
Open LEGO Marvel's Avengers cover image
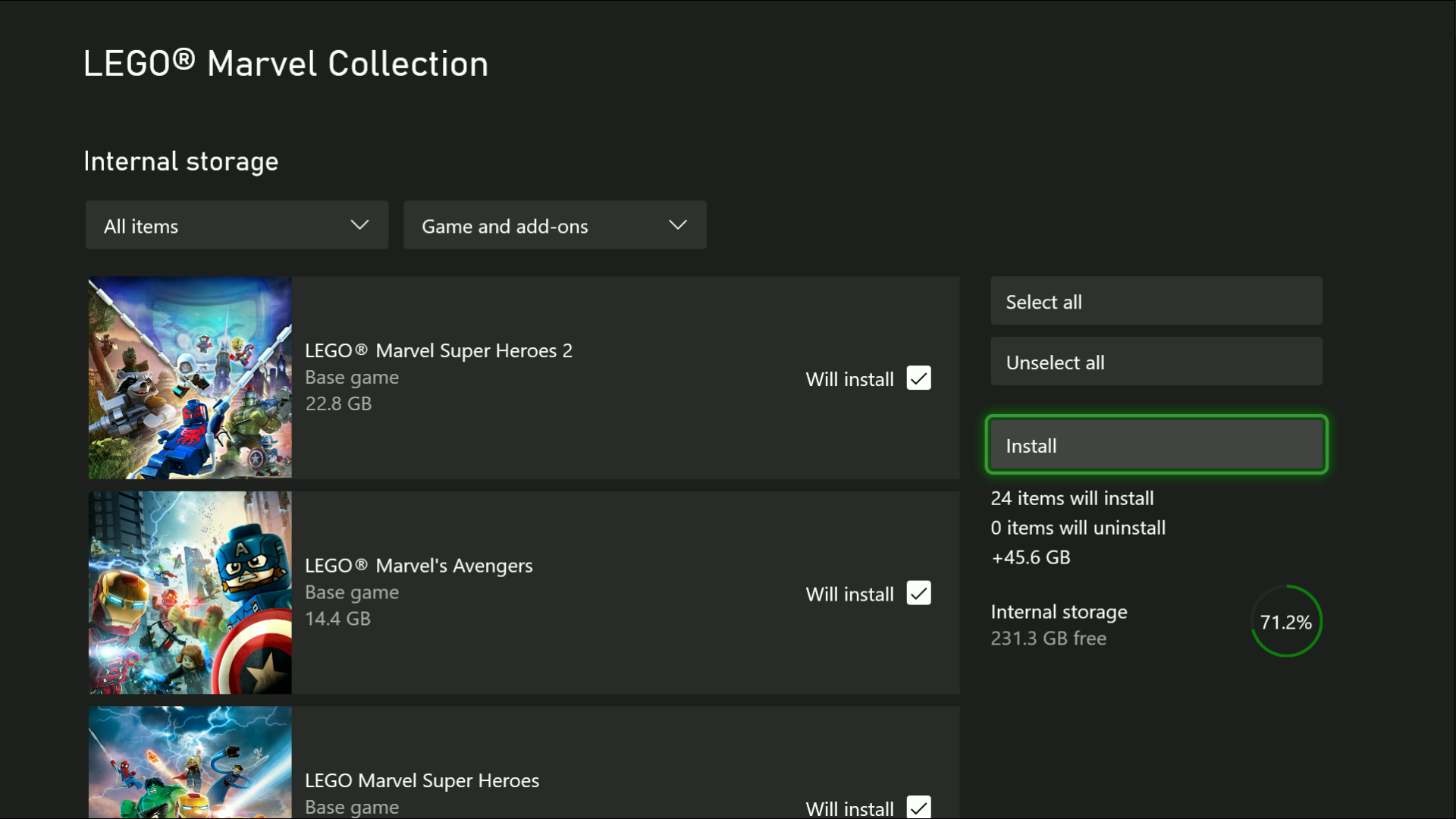(x=189, y=592)
